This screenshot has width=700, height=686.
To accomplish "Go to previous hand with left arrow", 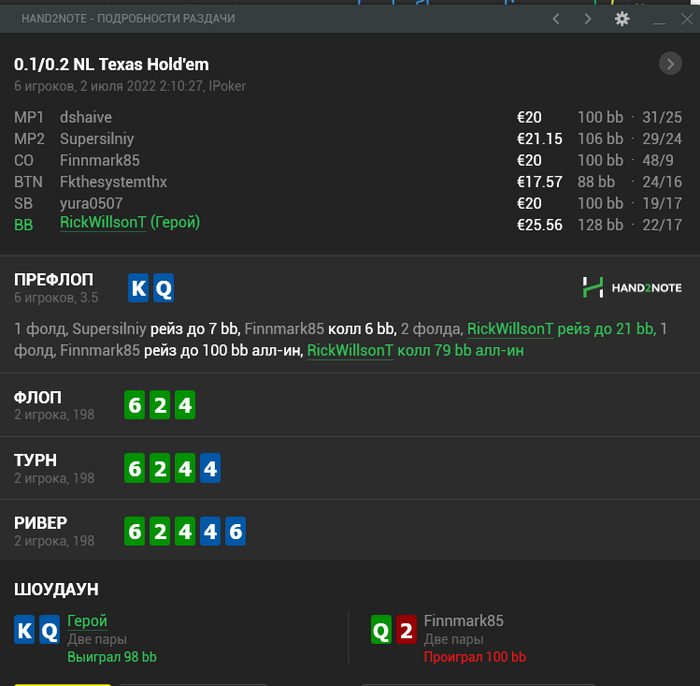I will [x=556, y=19].
